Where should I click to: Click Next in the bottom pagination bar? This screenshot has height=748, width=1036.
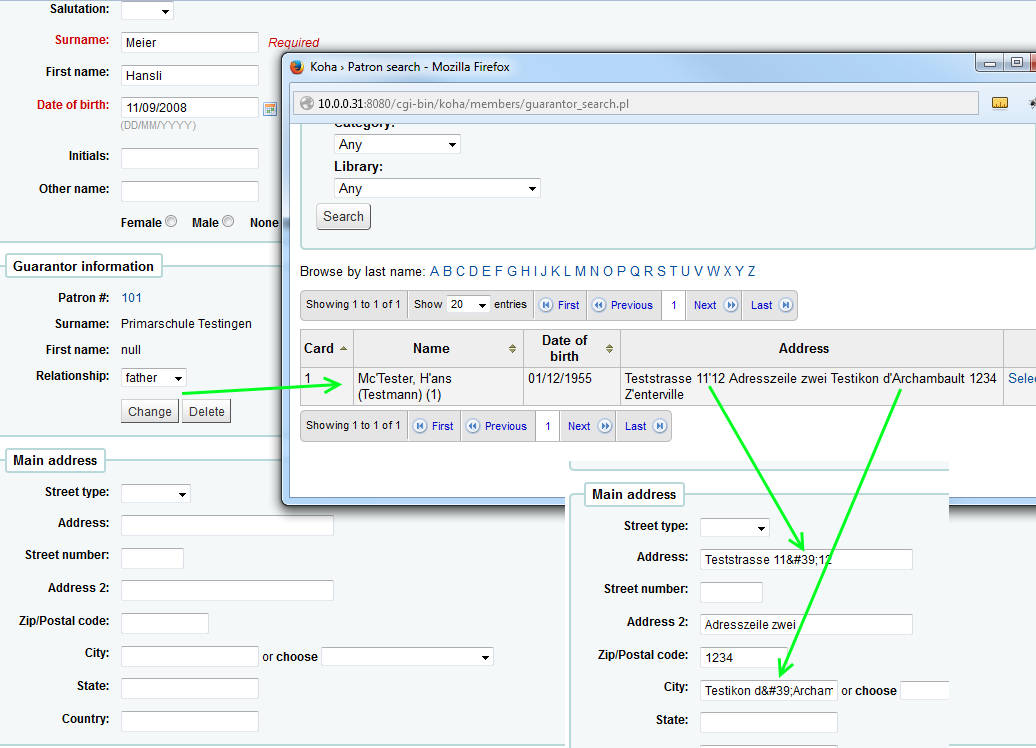(x=589, y=426)
